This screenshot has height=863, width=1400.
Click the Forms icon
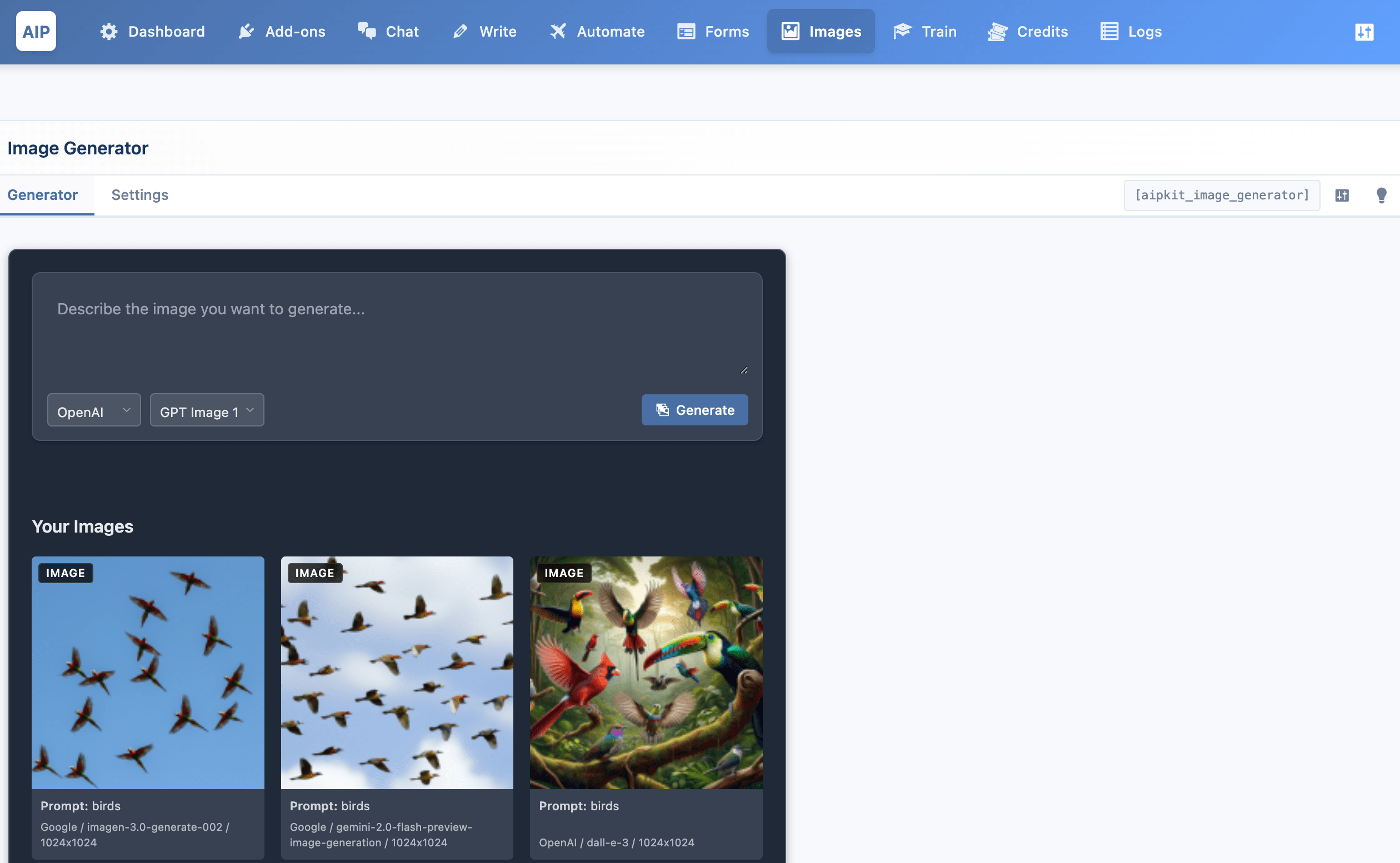click(x=686, y=32)
